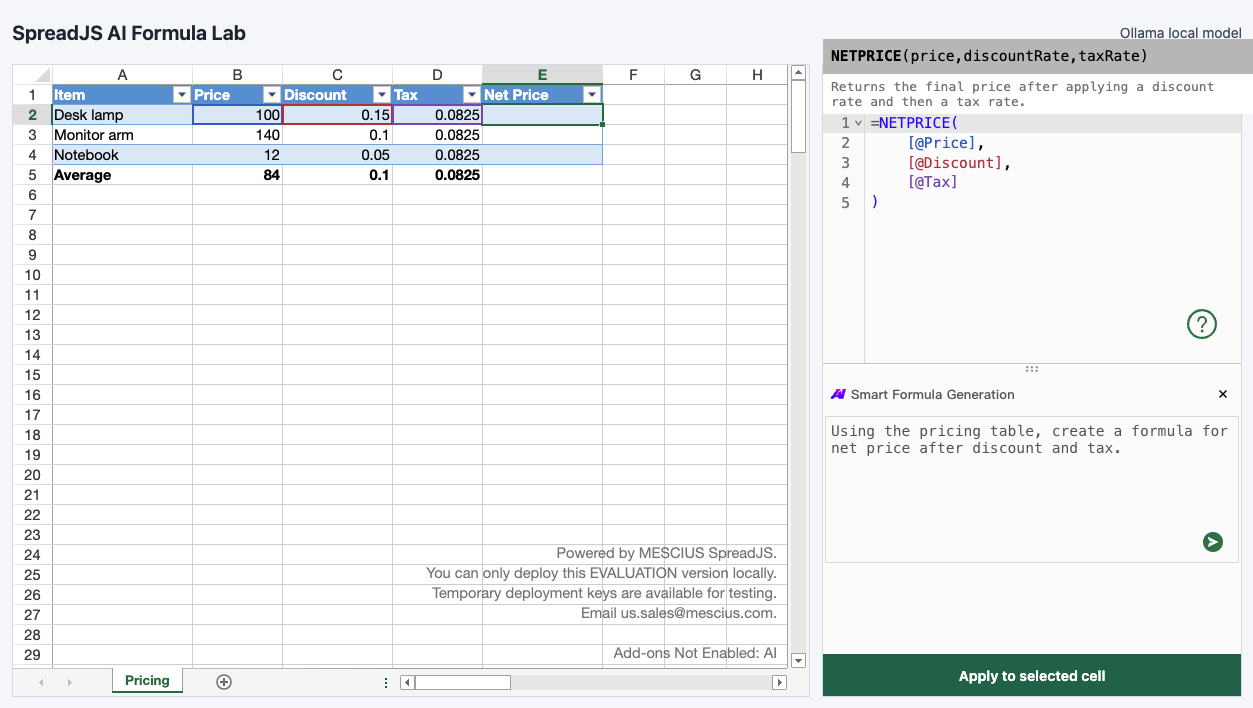This screenshot has height=708, width=1253.
Task: Click [@Discount] in formula editor
Action: tap(954, 163)
